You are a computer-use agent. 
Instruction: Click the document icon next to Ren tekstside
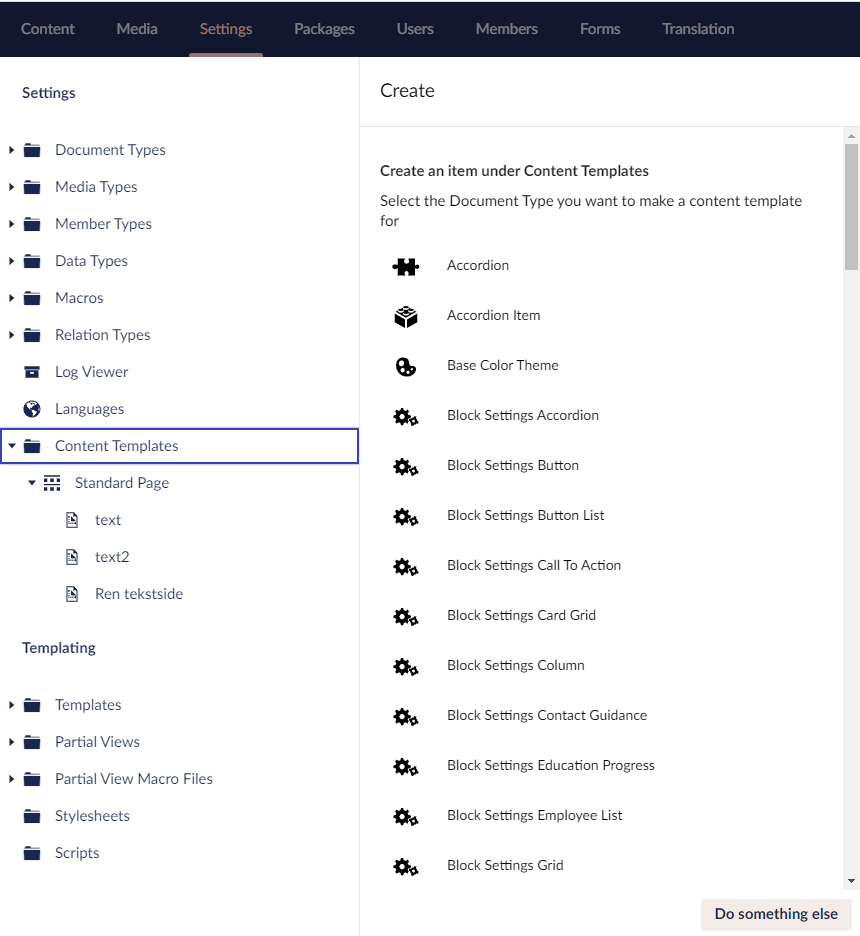[72, 594]
